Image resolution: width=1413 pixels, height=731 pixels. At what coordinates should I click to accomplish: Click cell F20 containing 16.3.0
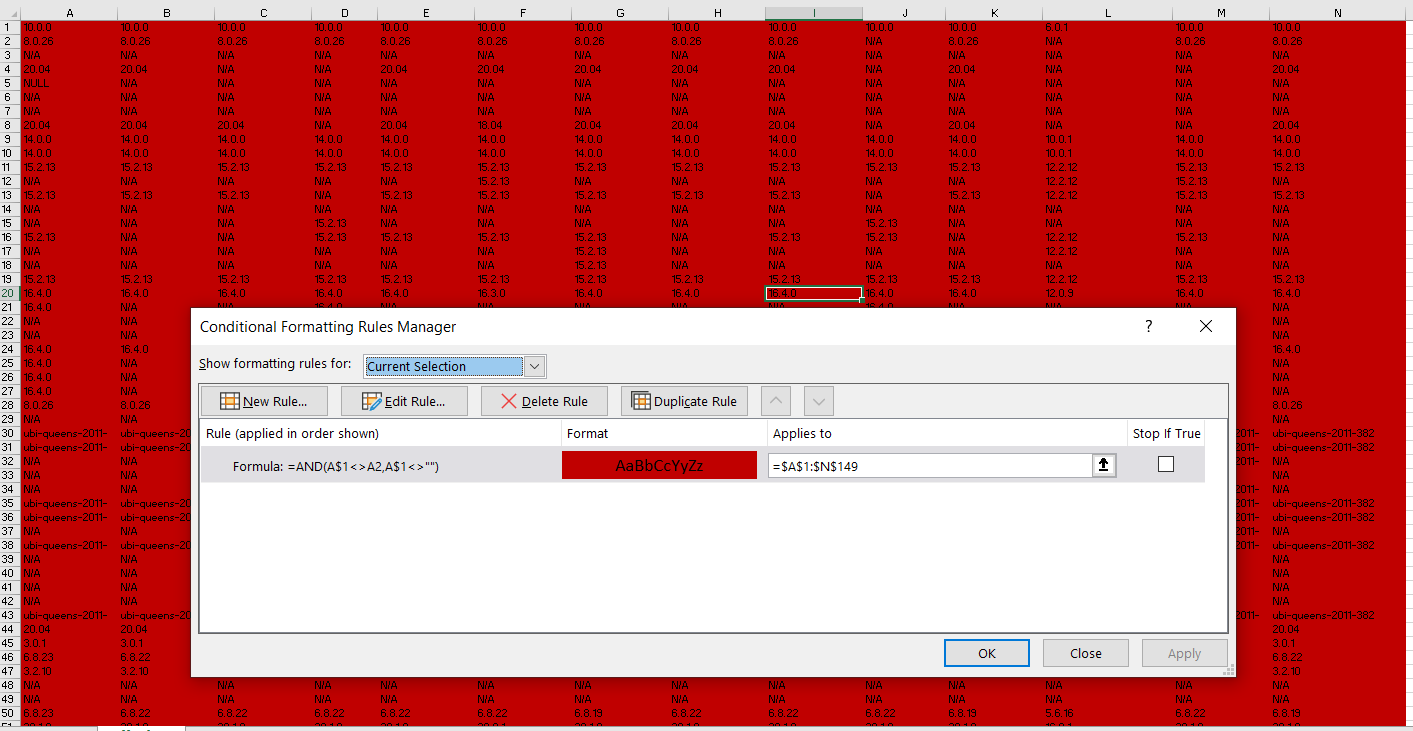[523, 293]
